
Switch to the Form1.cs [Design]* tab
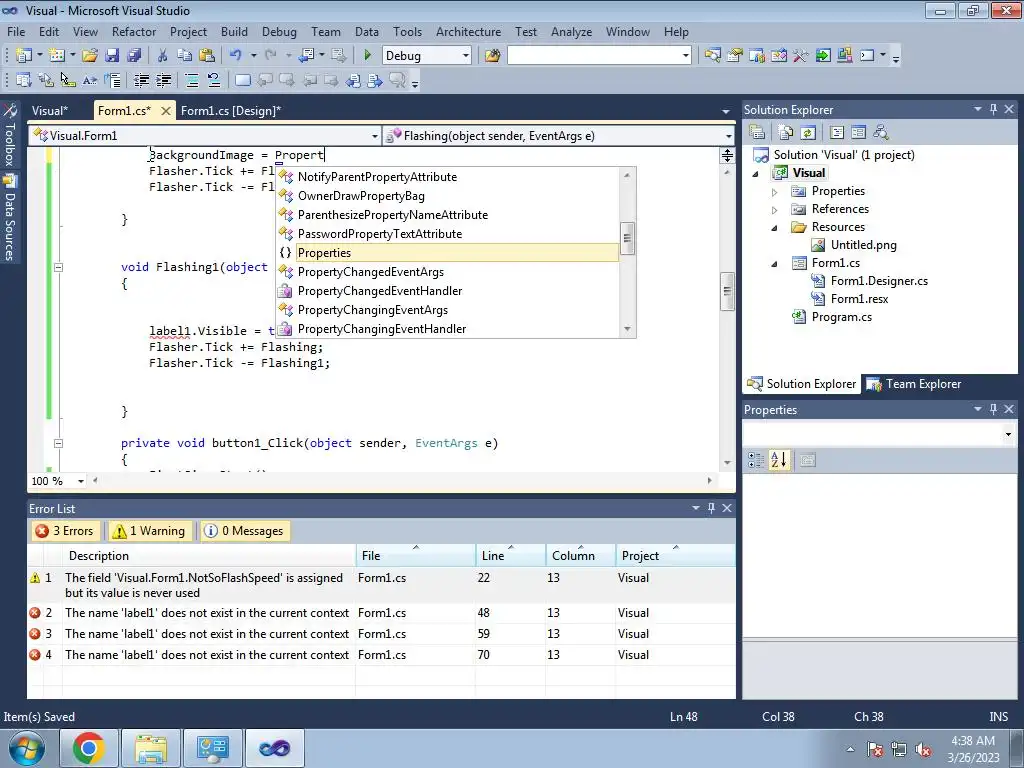231,111
